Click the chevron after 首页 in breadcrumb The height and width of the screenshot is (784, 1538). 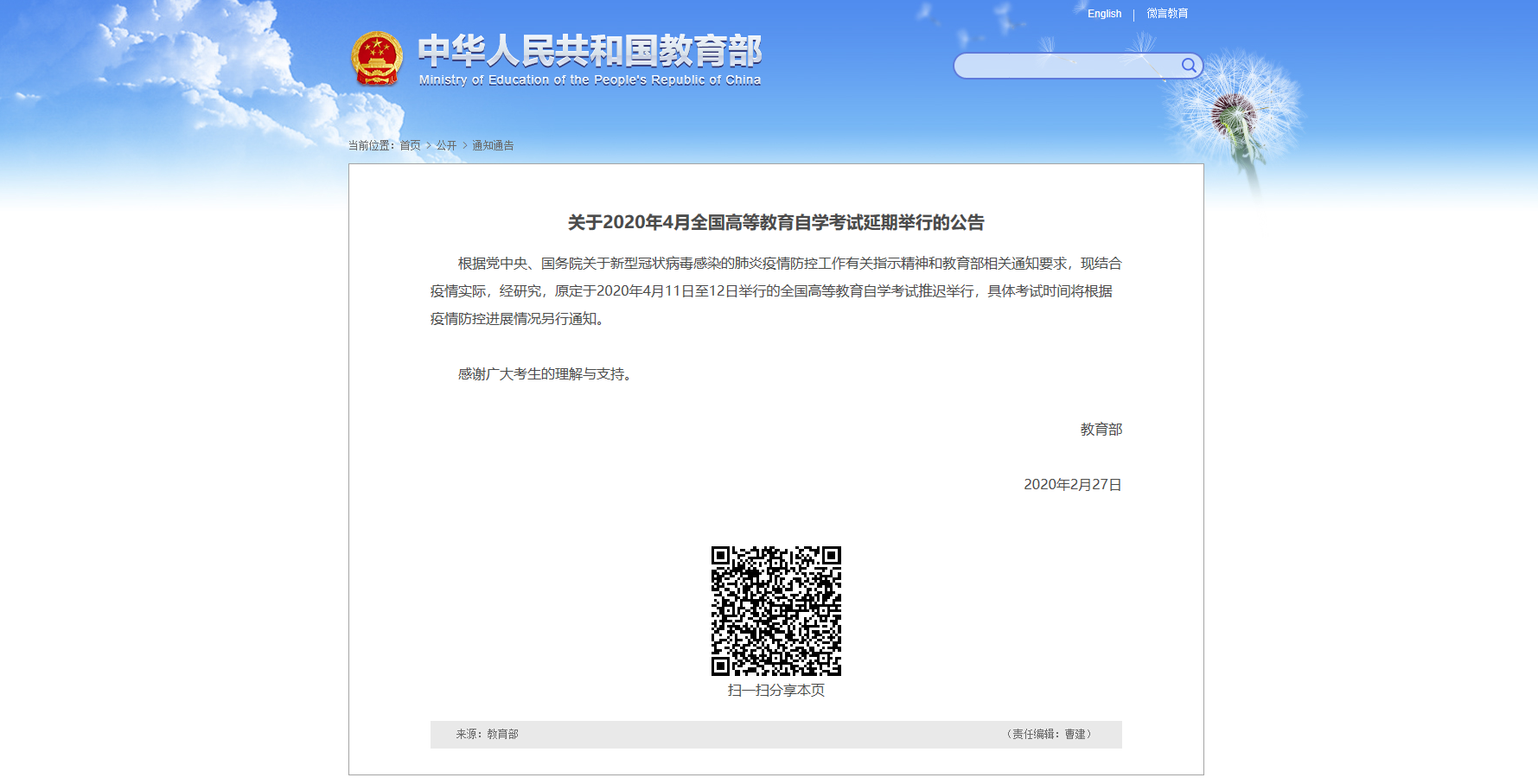pyautogui.click(x=429, y=145)
